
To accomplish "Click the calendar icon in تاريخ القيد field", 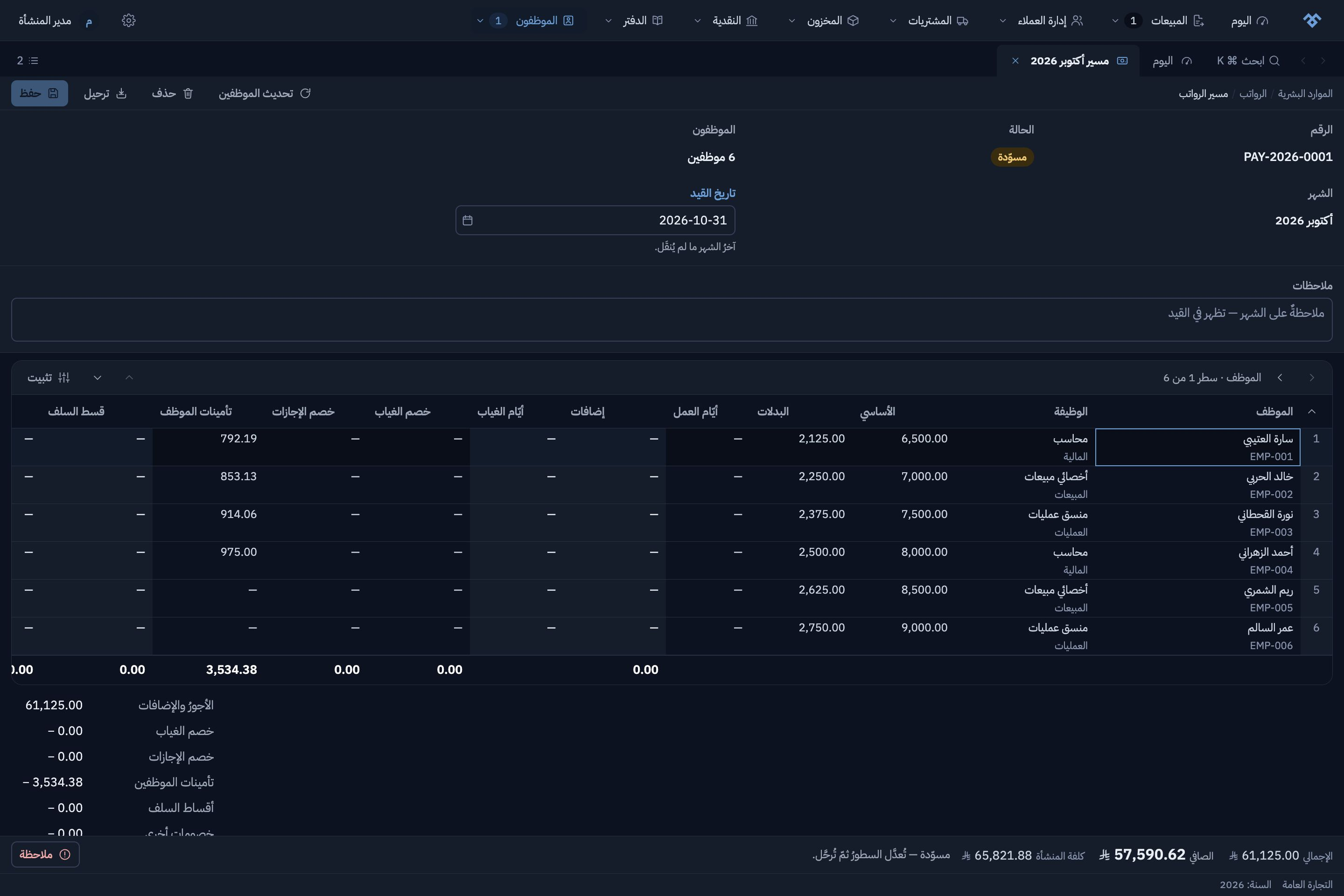I will click(468, 220).
